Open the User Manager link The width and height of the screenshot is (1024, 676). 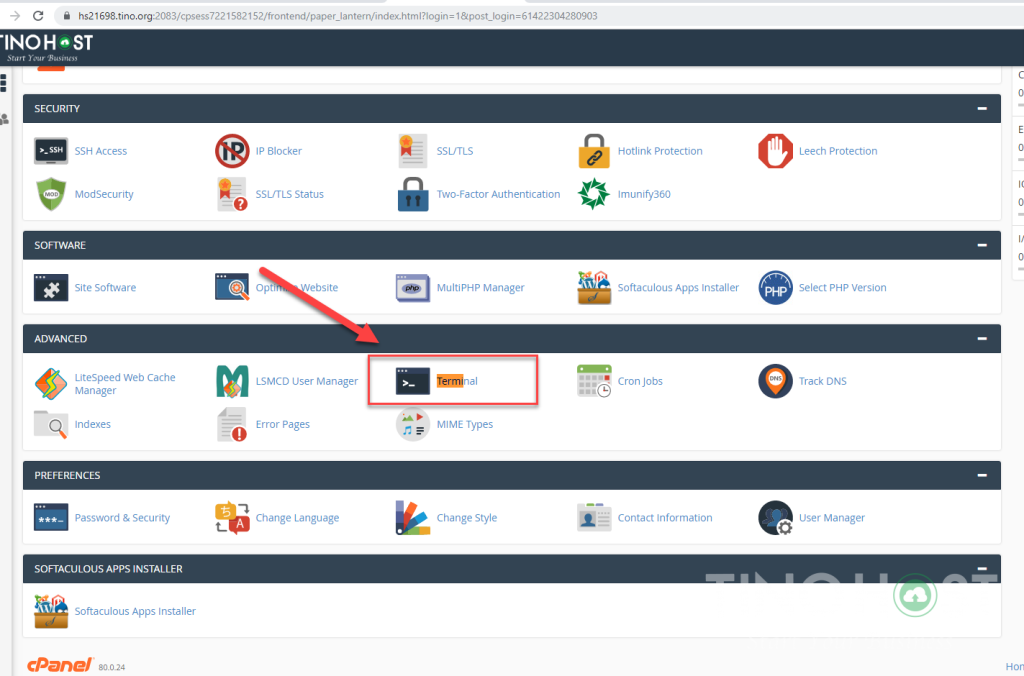(x=831, y=518)
